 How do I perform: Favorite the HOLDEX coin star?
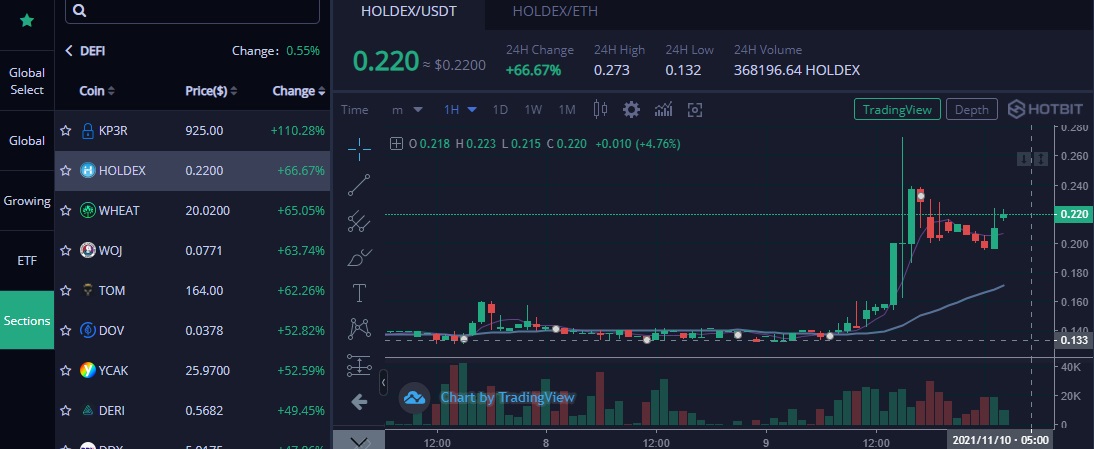click(x=66, y=170)
